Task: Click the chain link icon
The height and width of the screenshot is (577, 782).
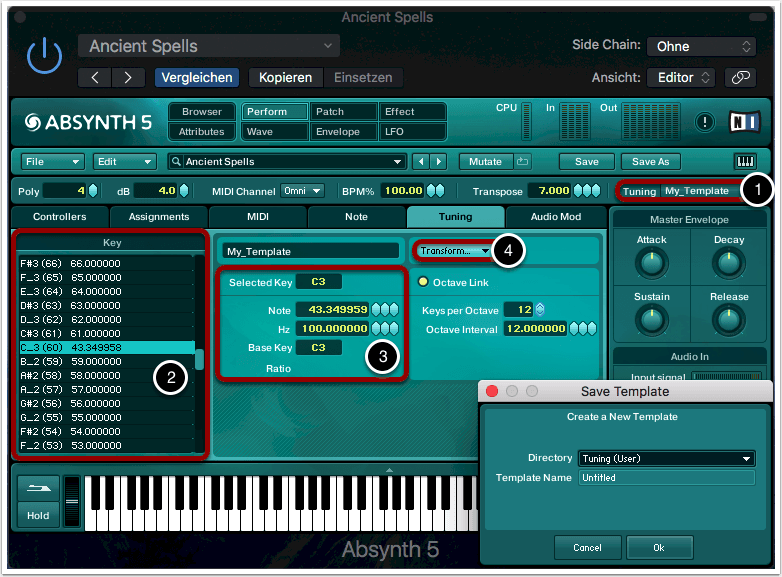Action: [740, 77]
